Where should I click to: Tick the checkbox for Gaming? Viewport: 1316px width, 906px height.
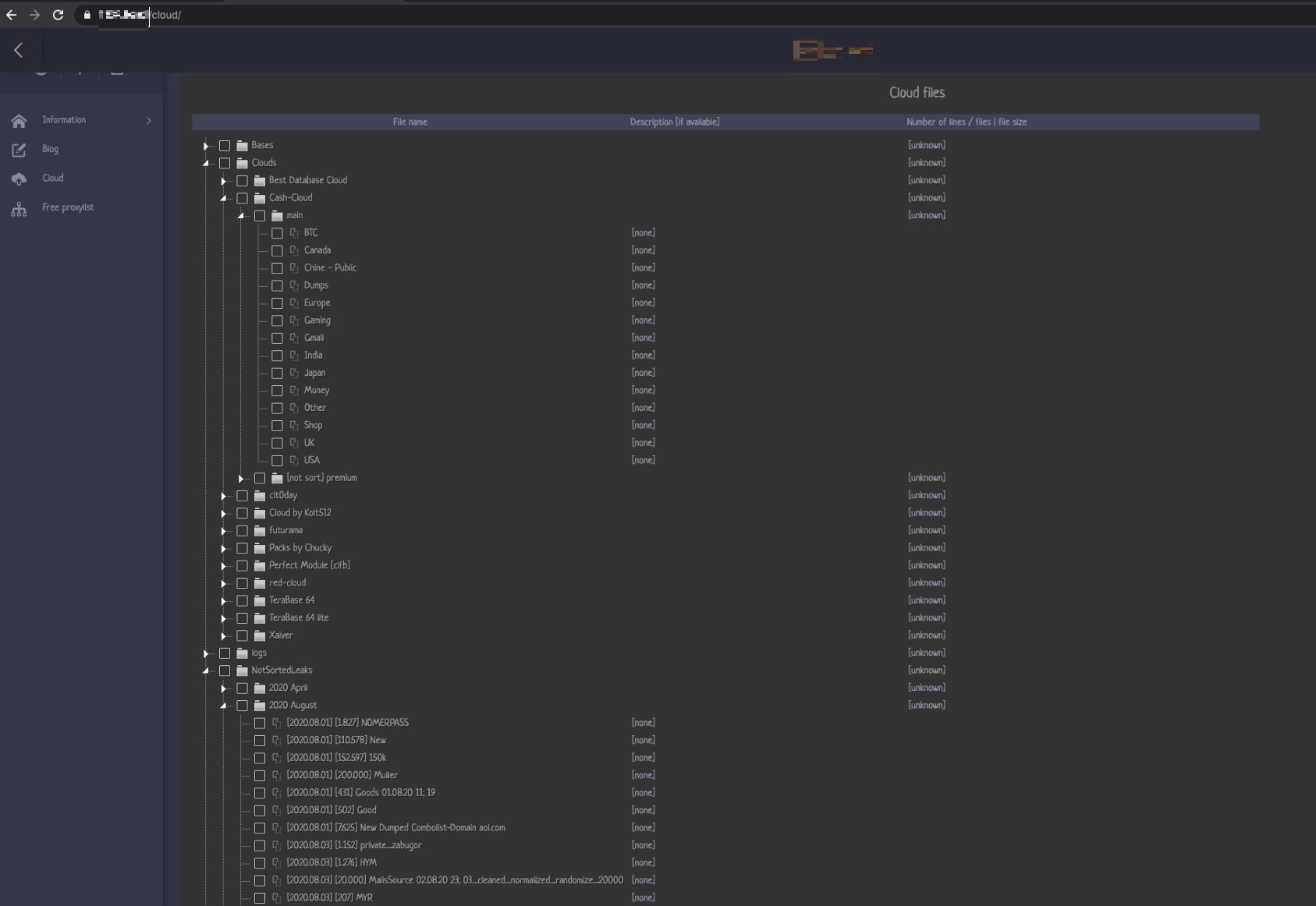pos(277,320)
